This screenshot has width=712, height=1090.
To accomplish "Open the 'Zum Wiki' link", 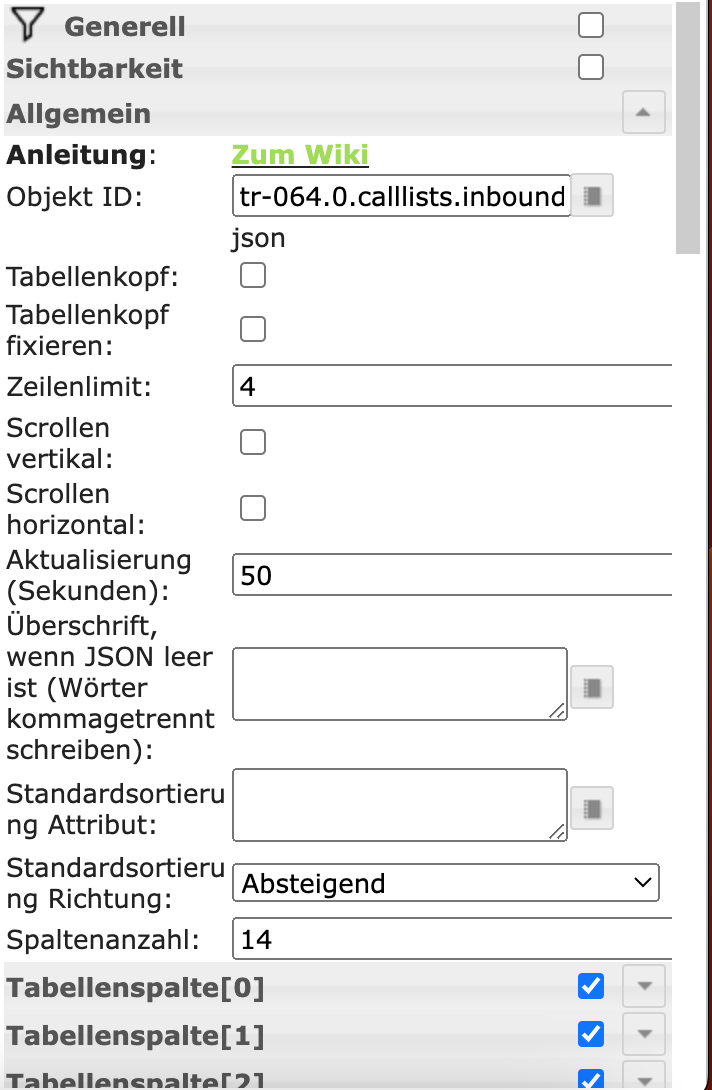I will click(299, 155).
